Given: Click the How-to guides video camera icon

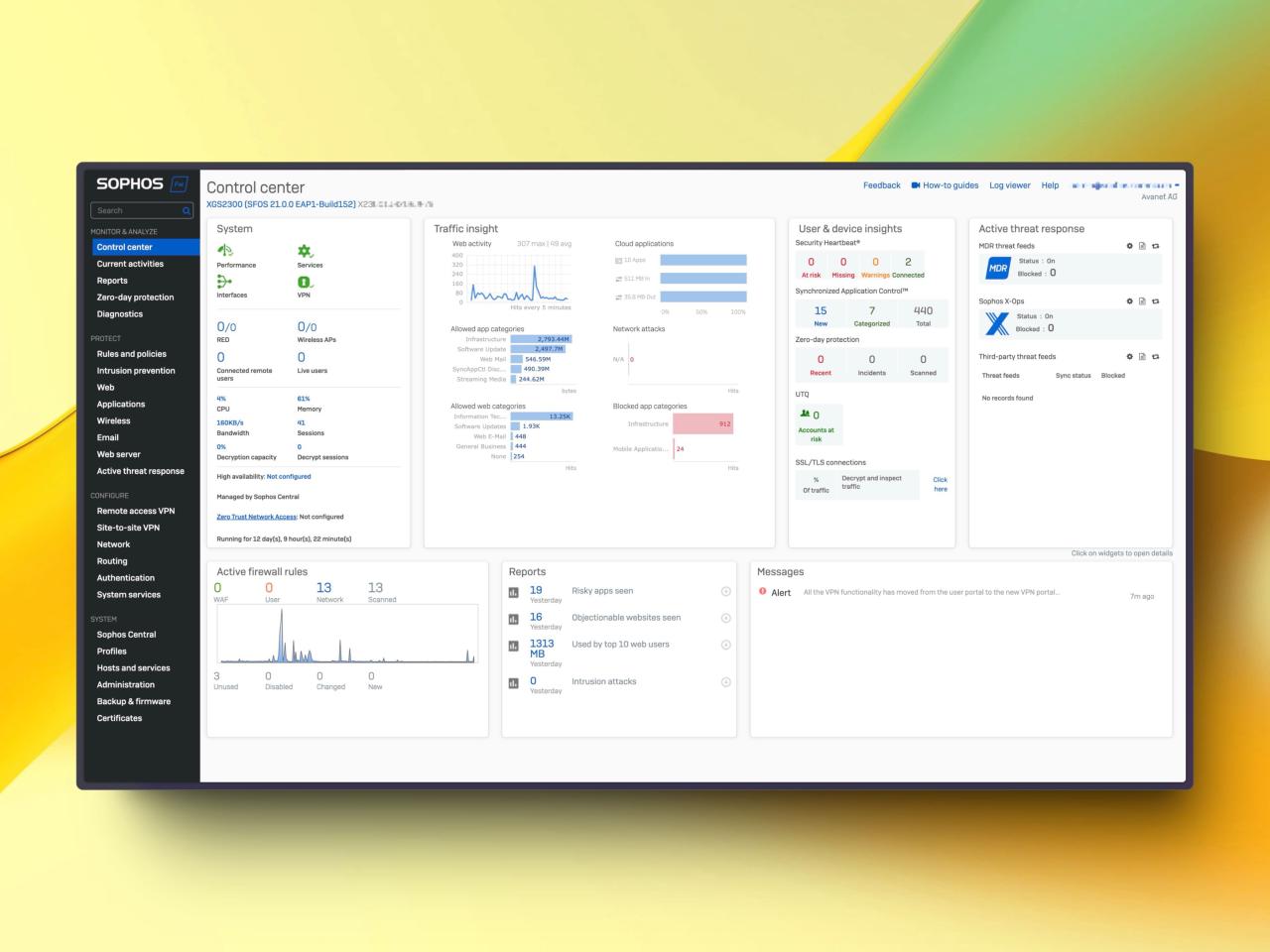Looking at the screenshot, I should [916, 185].
